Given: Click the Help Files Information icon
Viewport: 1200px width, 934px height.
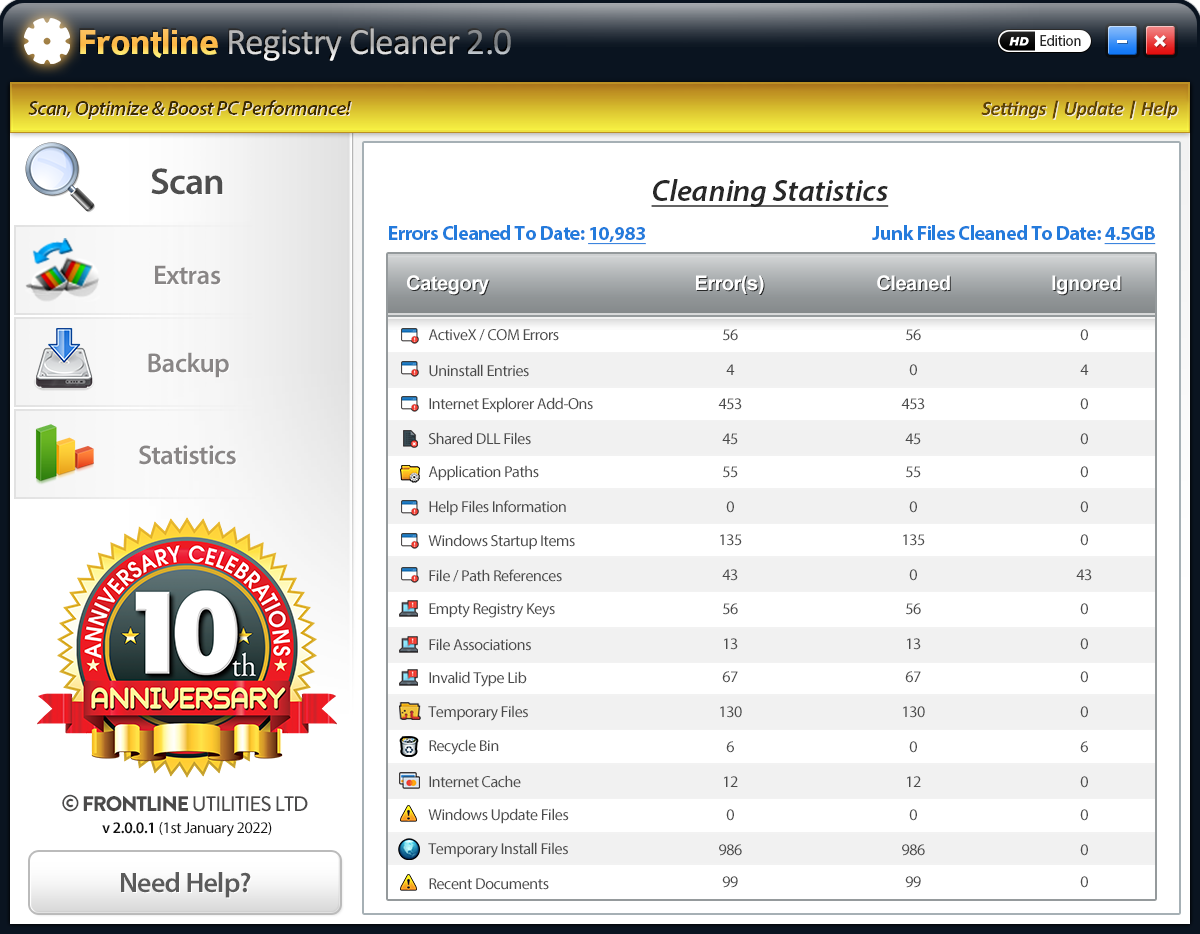Looking at the screenshot, I should click(409, 507).
